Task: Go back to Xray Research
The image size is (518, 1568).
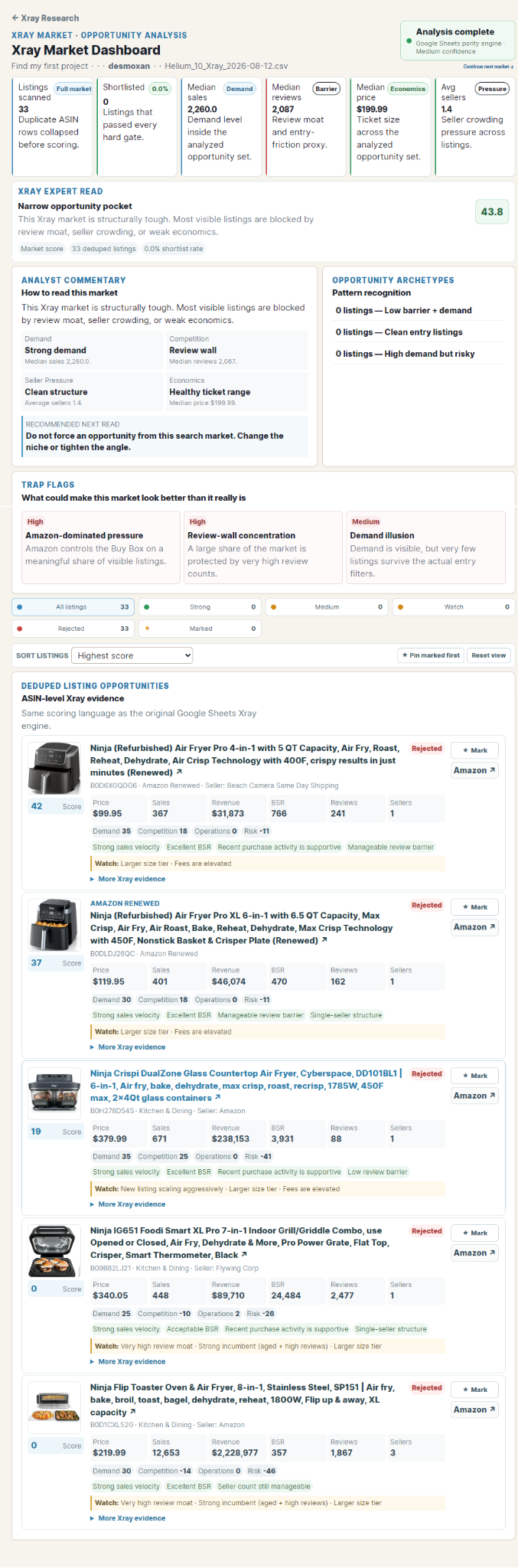Action: click(45, 18)
